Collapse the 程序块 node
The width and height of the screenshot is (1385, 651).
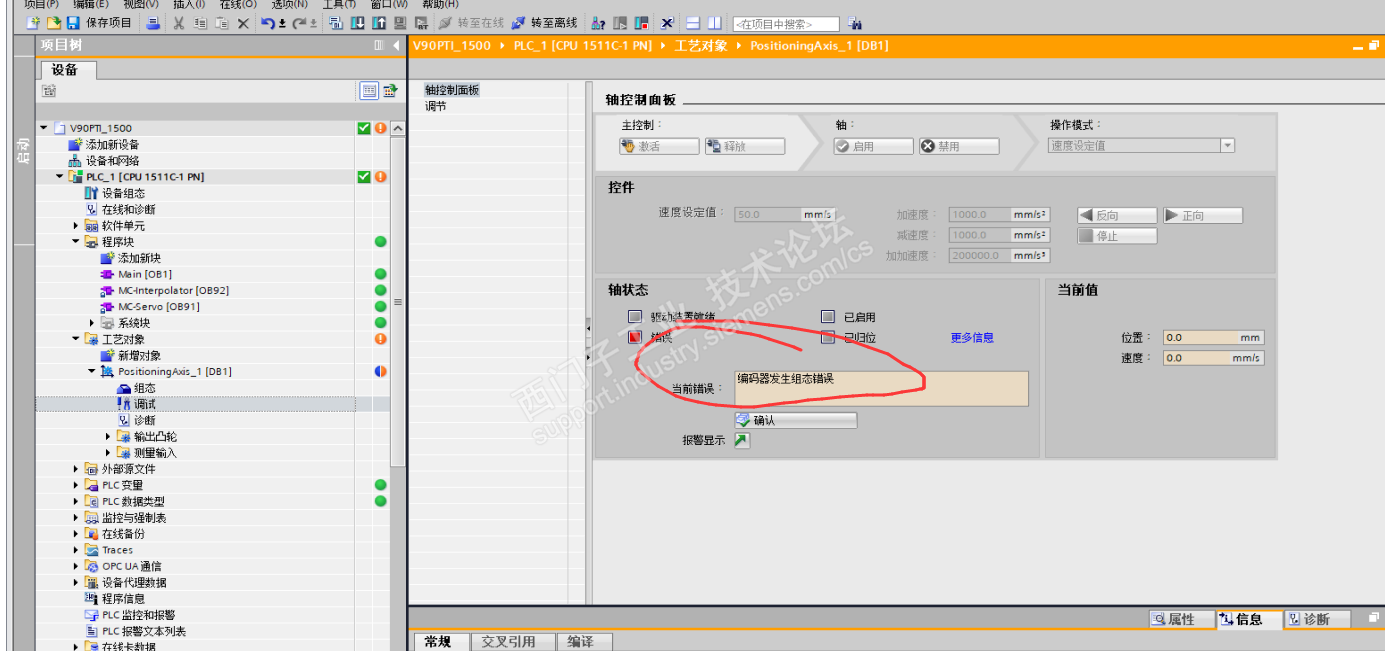click(75, 242)
